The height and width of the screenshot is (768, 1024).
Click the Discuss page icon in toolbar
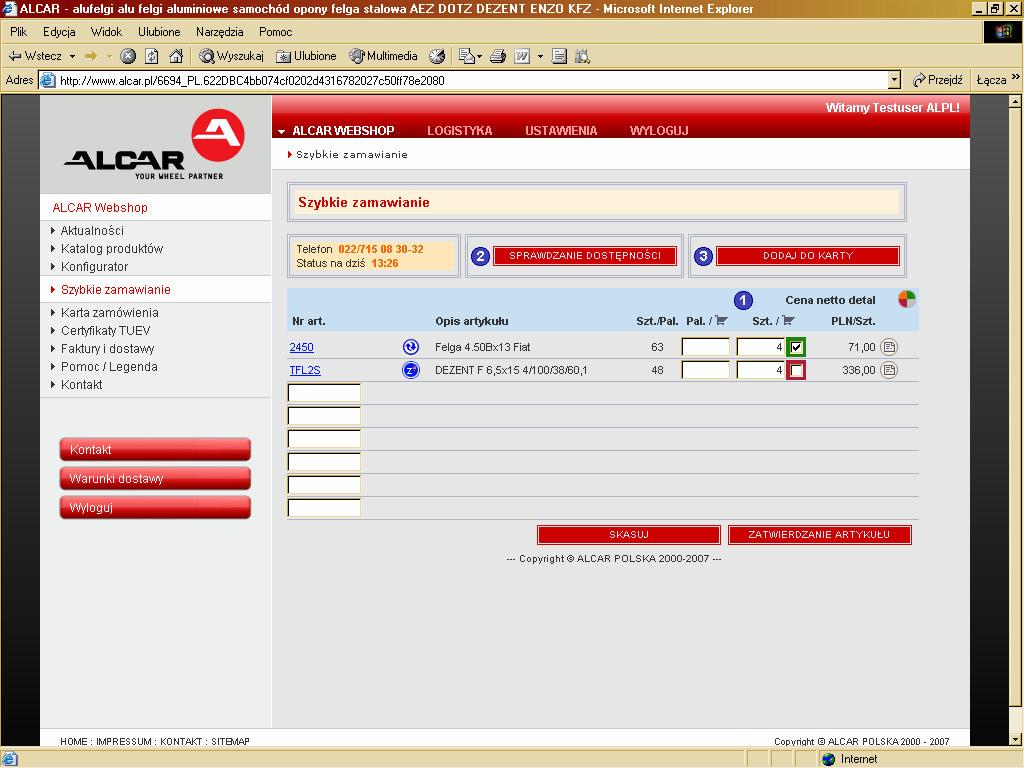pyautogui.click(x=559, y=56)
